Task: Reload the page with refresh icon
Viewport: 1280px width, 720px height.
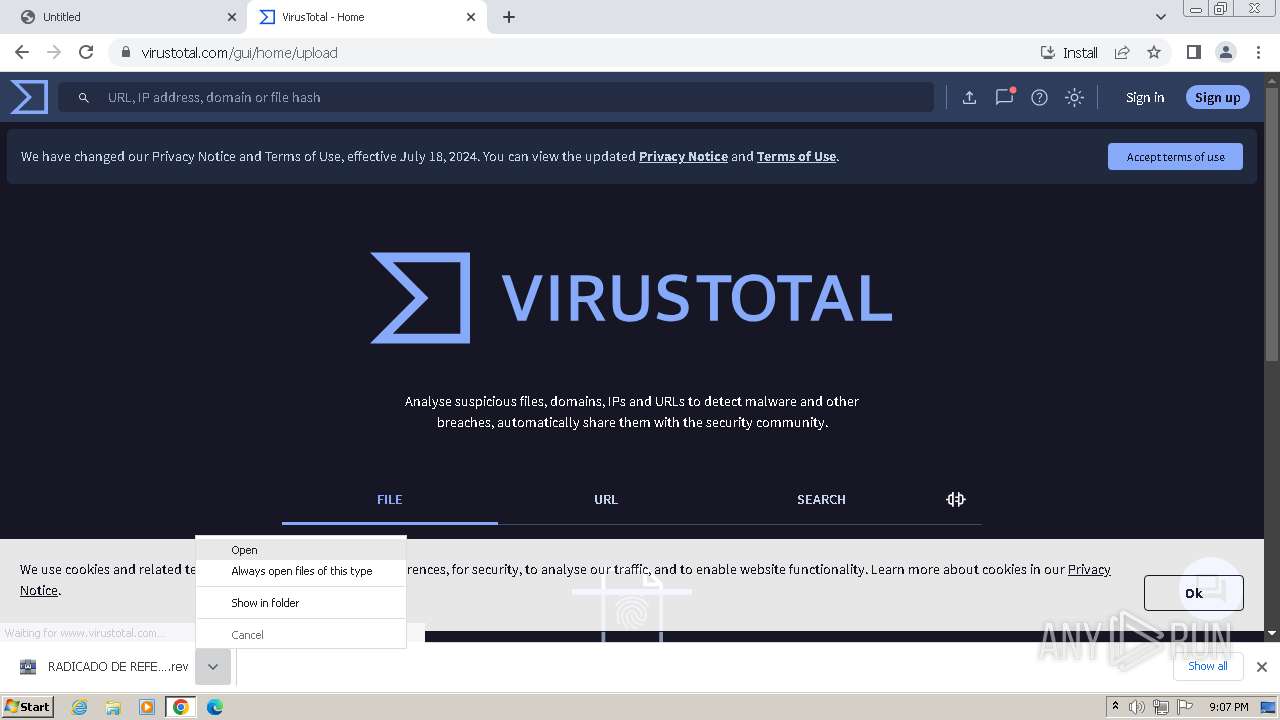Action: click(86, 52)
